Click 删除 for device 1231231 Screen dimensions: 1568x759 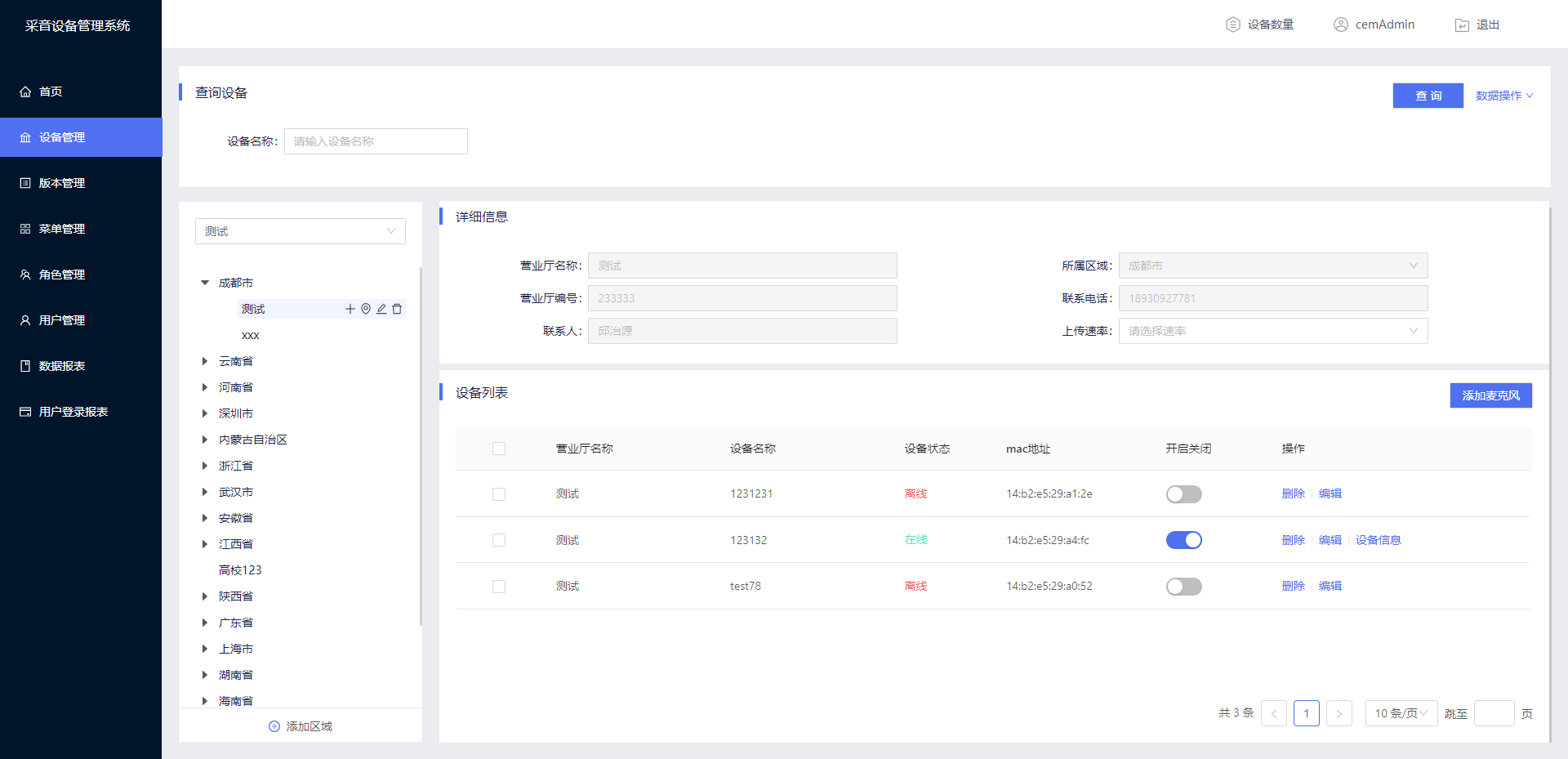pyautogui.click(x=1294, y=493)
